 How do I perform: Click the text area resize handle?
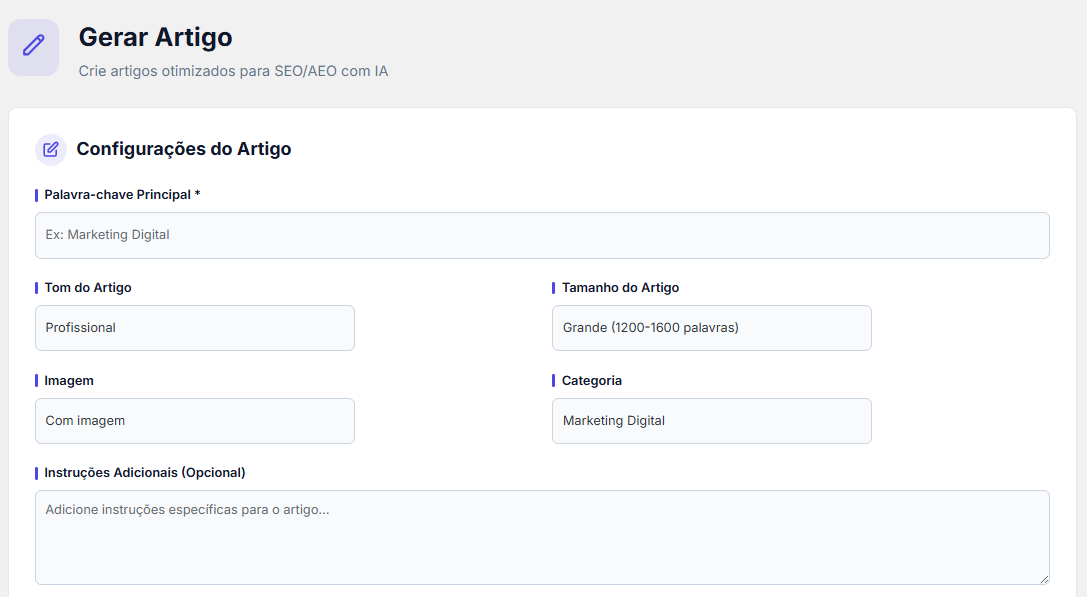(x=1043, y=578)
